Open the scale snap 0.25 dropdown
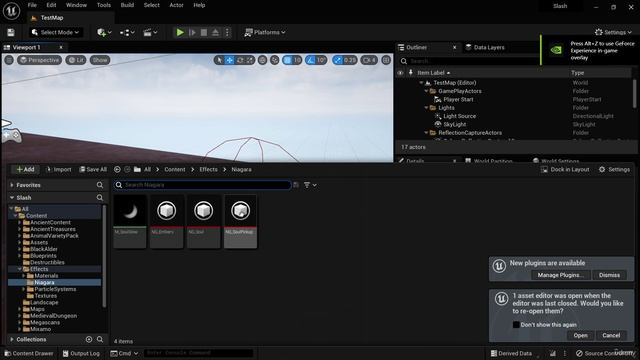The height and width of the screenshot is (360, 640). point(350,60)
